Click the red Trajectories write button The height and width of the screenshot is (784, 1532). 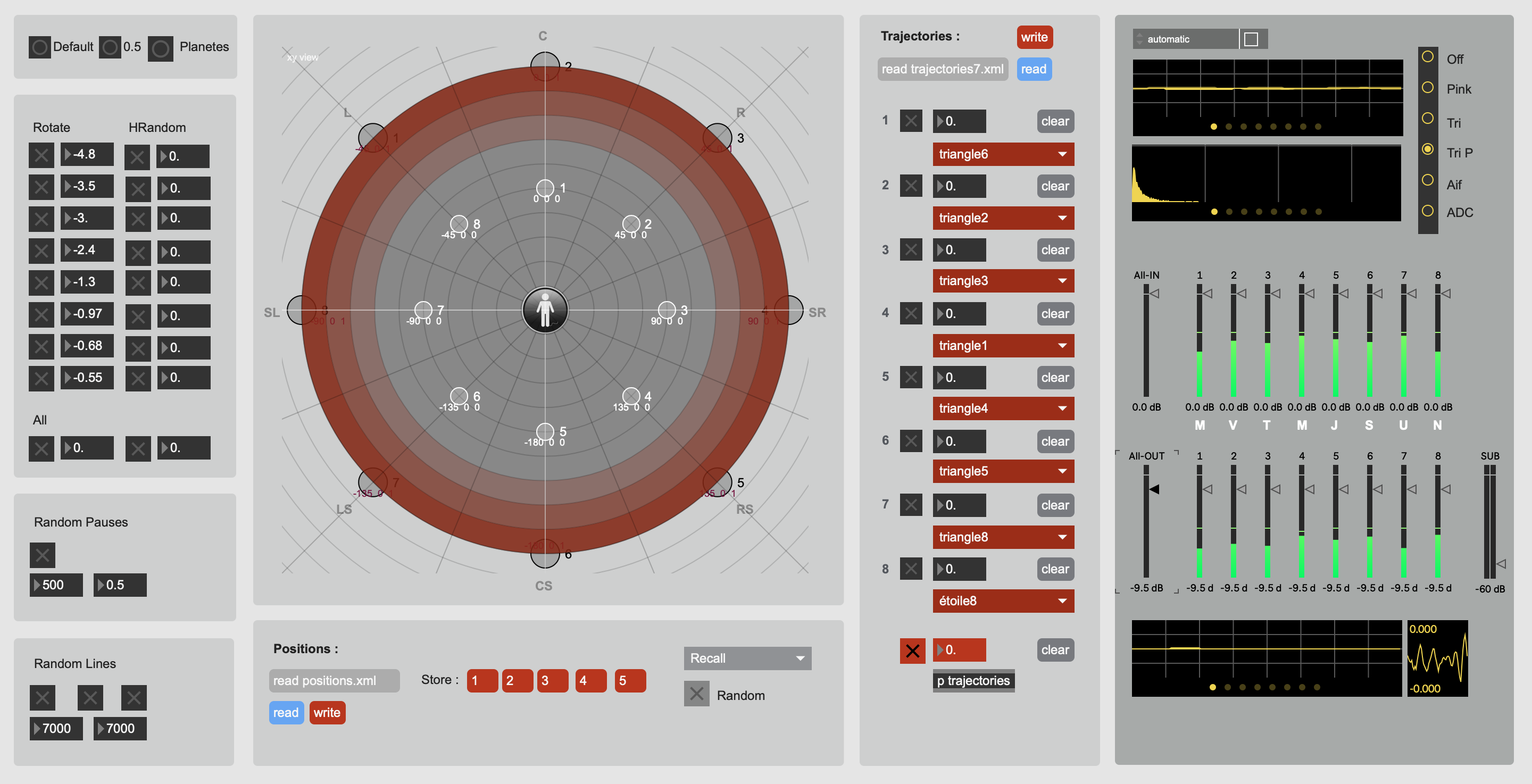pos(1034,37)
